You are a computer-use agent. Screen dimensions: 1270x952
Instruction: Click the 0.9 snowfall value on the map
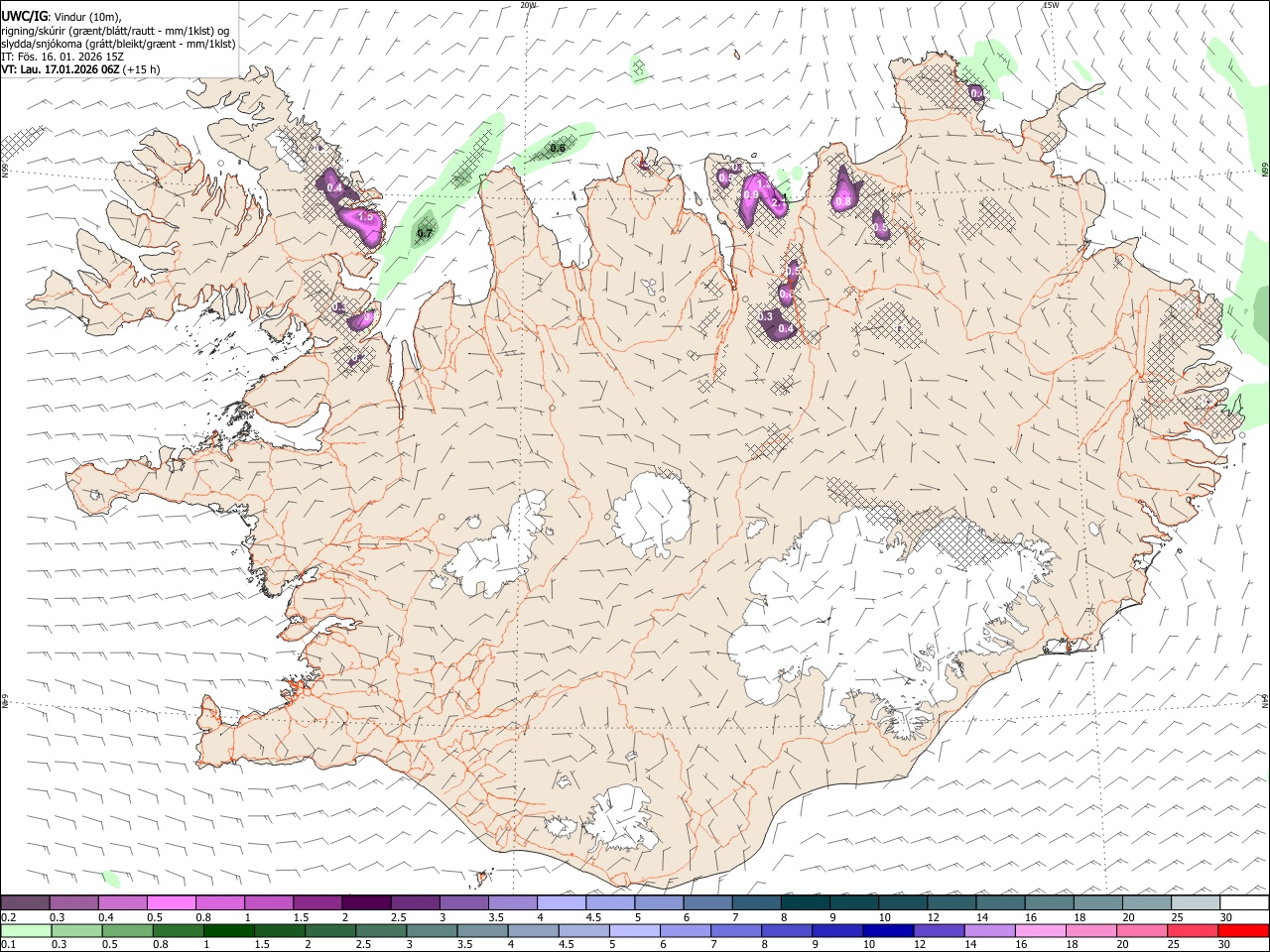pos(750,196)
